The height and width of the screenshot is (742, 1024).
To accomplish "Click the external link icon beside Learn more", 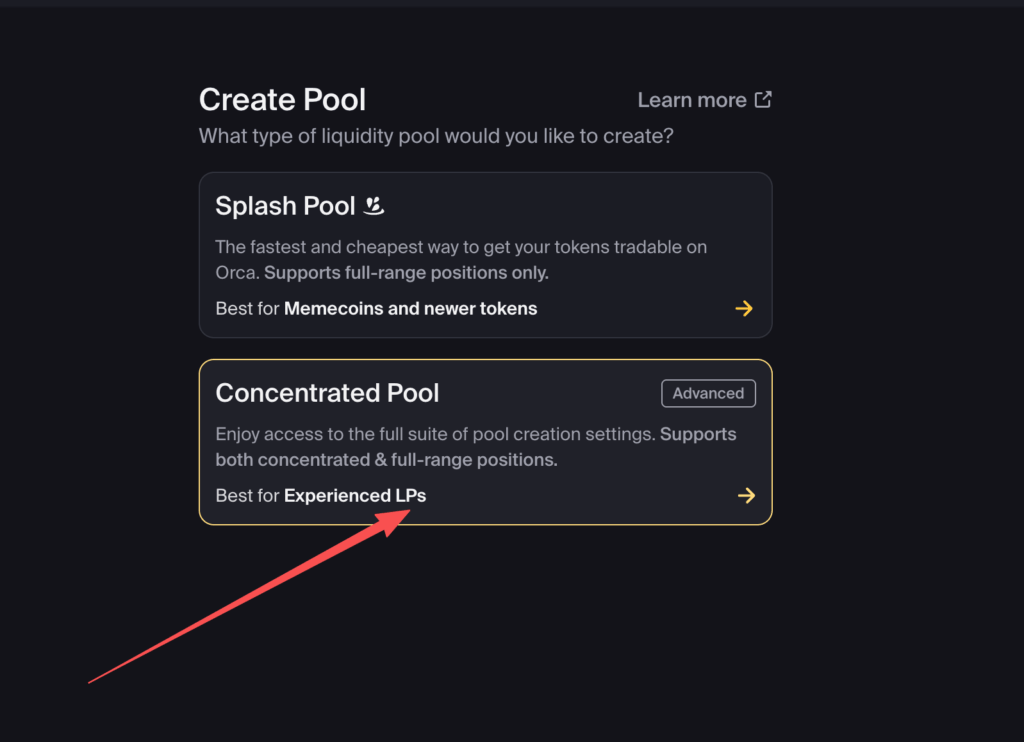I will pyautogui.click(x=763, y=100).
